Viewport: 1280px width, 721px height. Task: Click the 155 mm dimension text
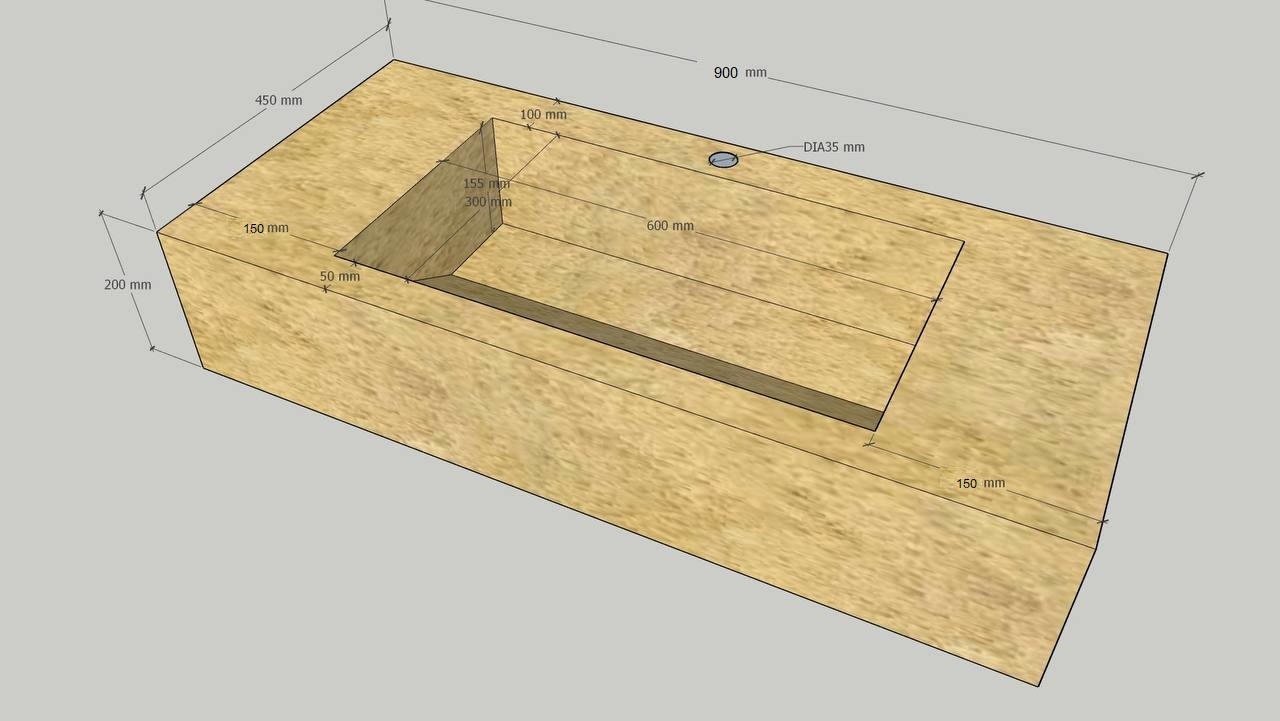click(486, 184)
